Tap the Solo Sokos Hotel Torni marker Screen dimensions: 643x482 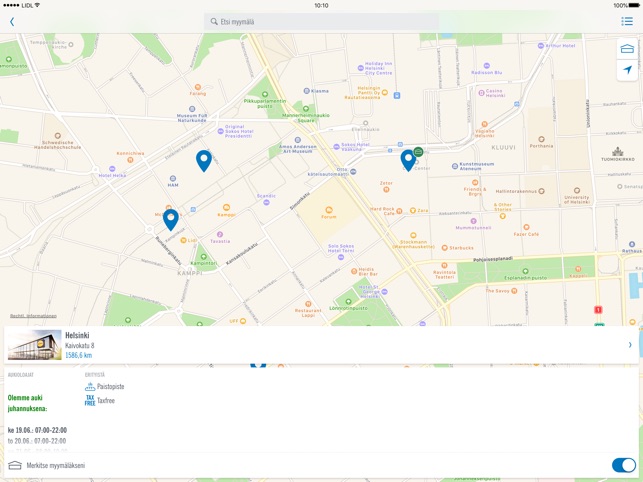pos(341,257)
